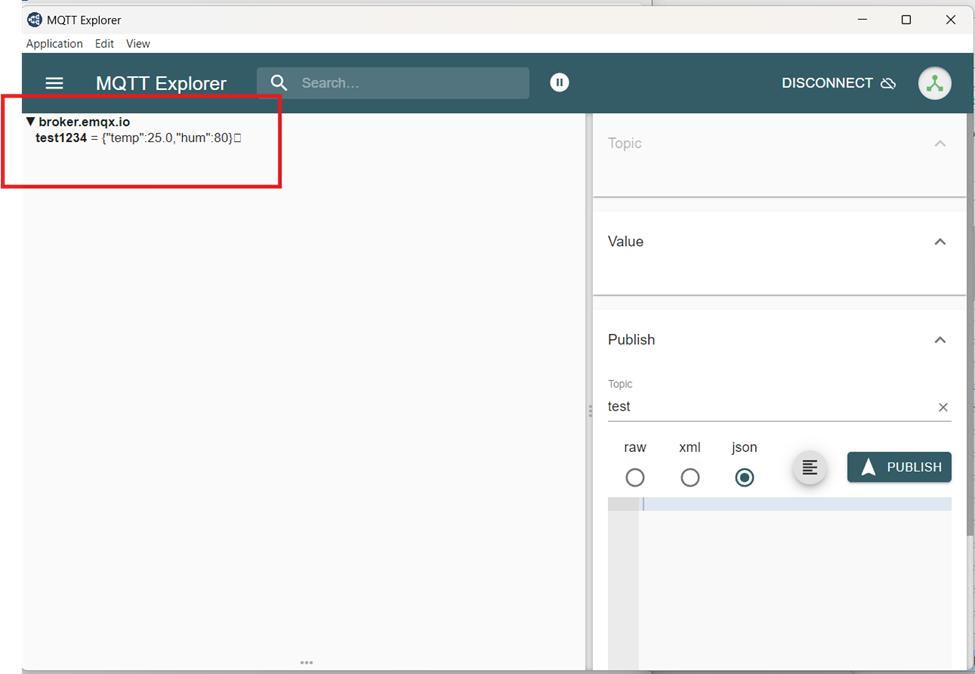Viewport: 975px width, 674px height.
Task: Click the format JSON align icon
Action: point(810,467)
